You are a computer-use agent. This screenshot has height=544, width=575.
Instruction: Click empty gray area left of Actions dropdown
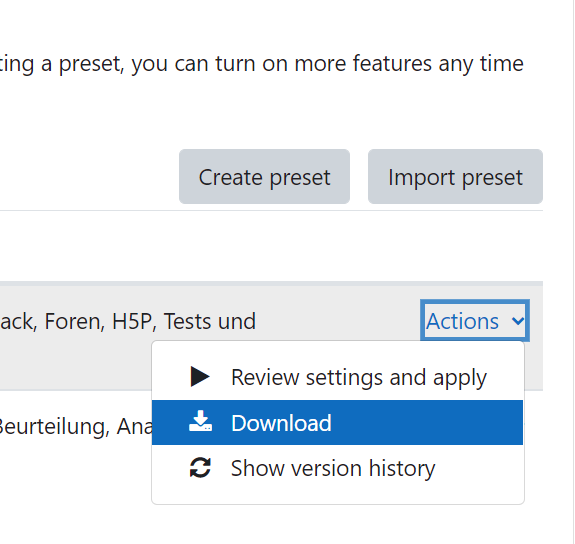tap(337, 321)
